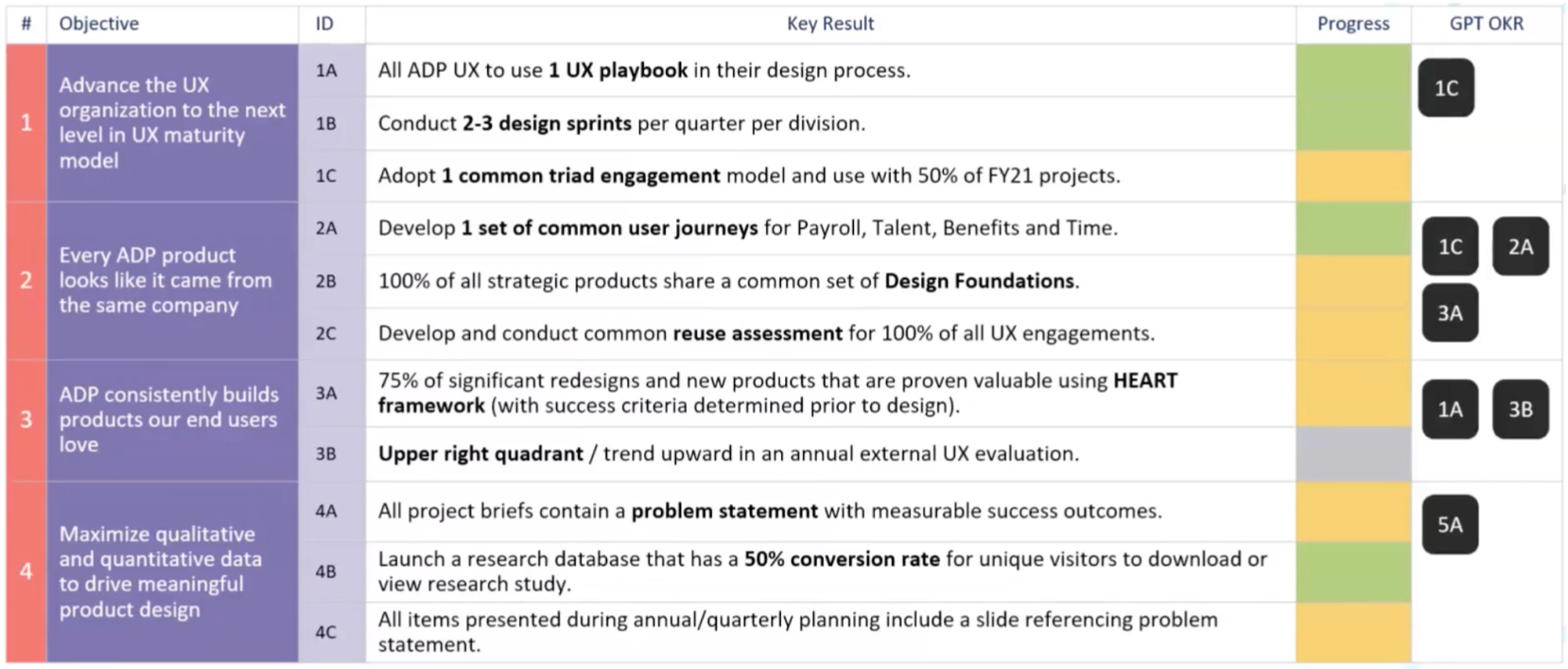Select the 2A badge in GPT OKR column
The width and height of the screenshot is (1568, 669).
point(1521,247)
